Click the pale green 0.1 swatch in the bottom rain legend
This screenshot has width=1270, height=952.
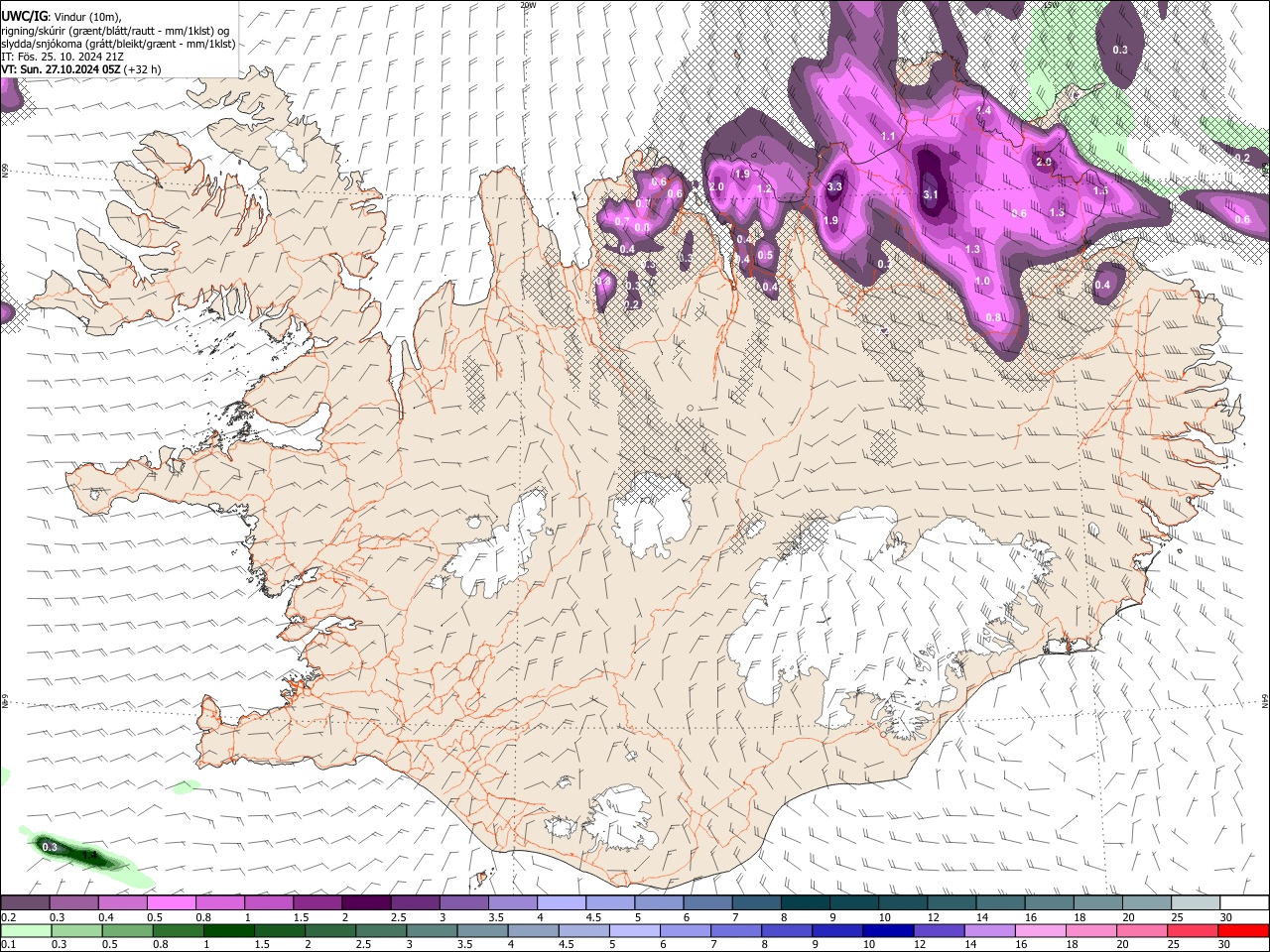pos(26,930)
